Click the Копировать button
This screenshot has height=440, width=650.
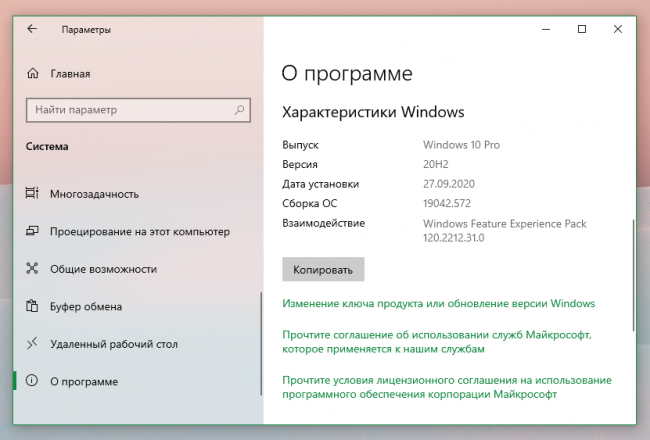click(323, 270)
